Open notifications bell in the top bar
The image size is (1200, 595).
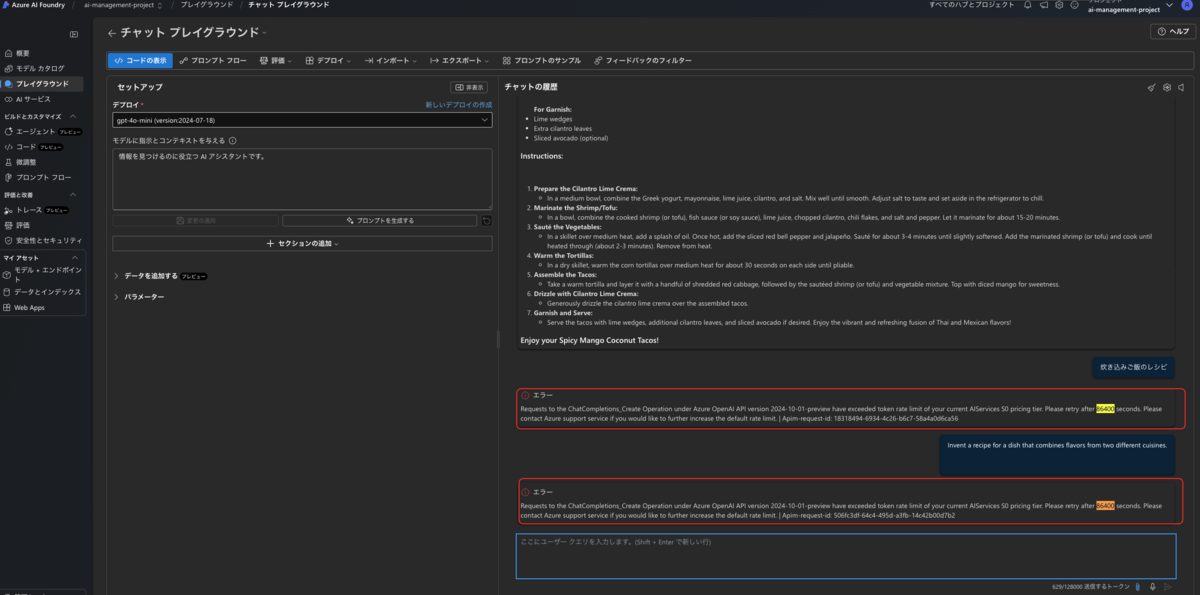(x=1029, y=5)
